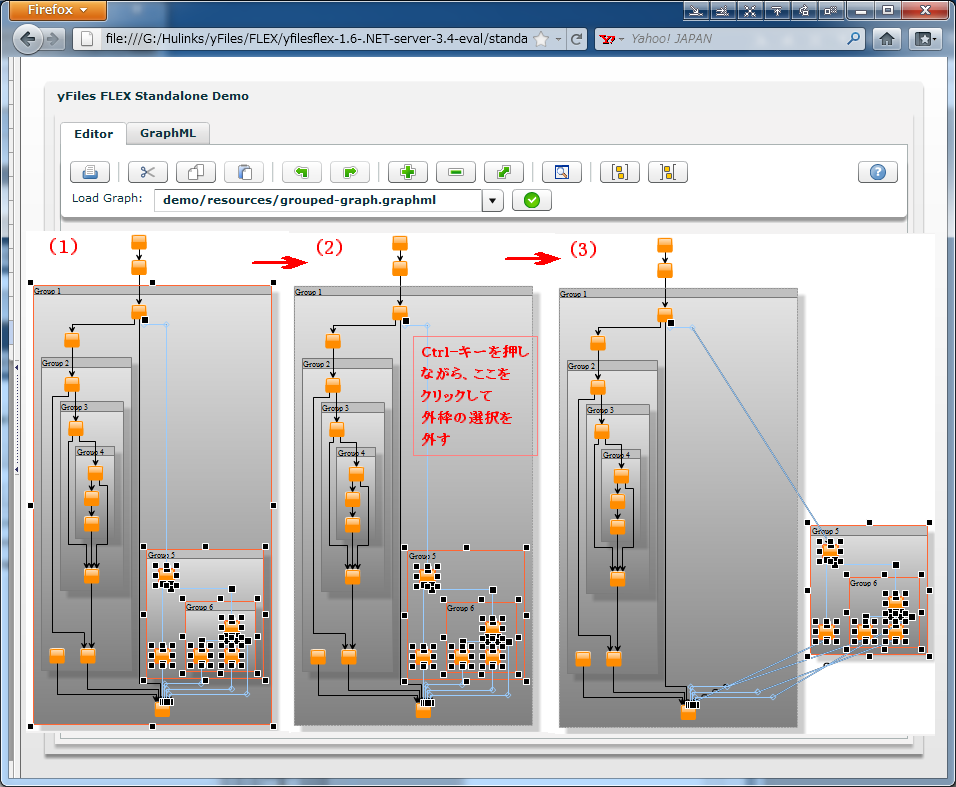956x787 pixels.
Task: Click the page identity icon in the address bar
Action: 87,39
